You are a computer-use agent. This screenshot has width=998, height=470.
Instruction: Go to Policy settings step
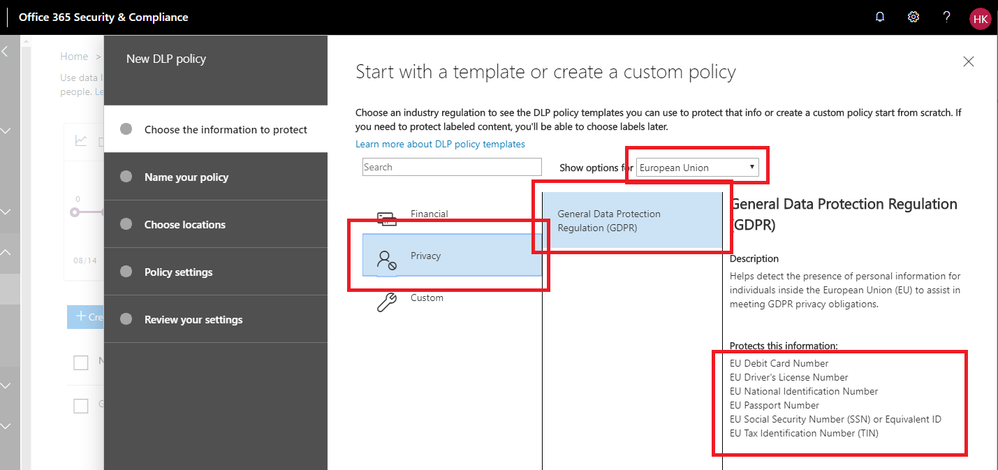(x=216, y=272)
